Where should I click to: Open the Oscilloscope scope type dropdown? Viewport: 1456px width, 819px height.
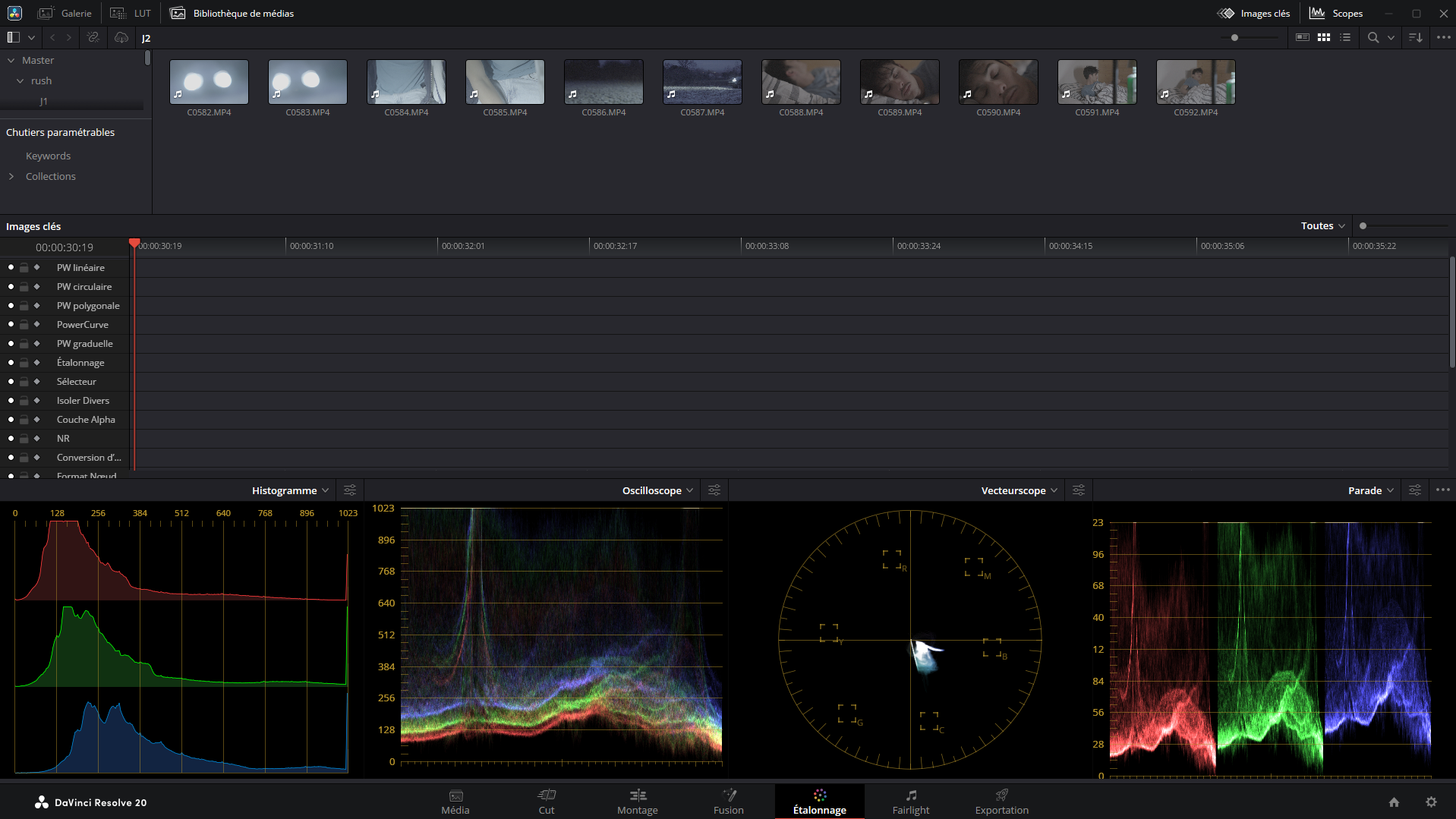click(657, 490)
